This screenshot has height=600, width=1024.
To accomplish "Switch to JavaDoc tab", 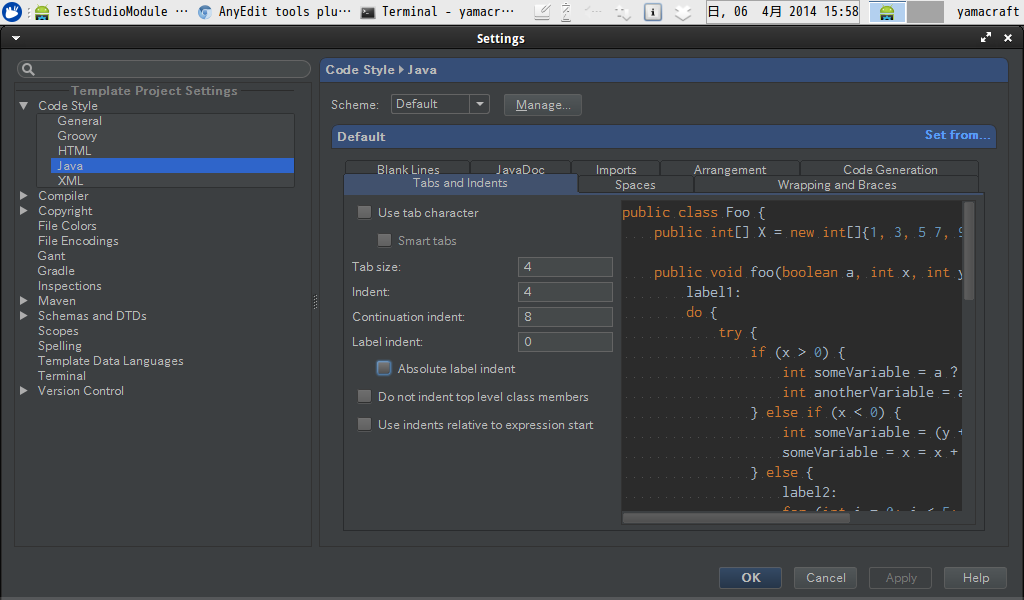I will click(520, 169).
